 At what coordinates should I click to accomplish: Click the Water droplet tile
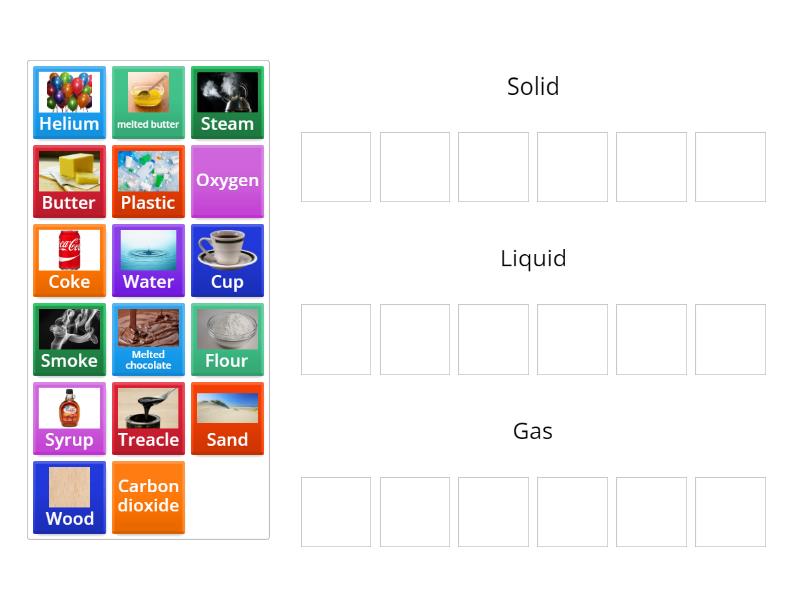(x=148, y=260)
